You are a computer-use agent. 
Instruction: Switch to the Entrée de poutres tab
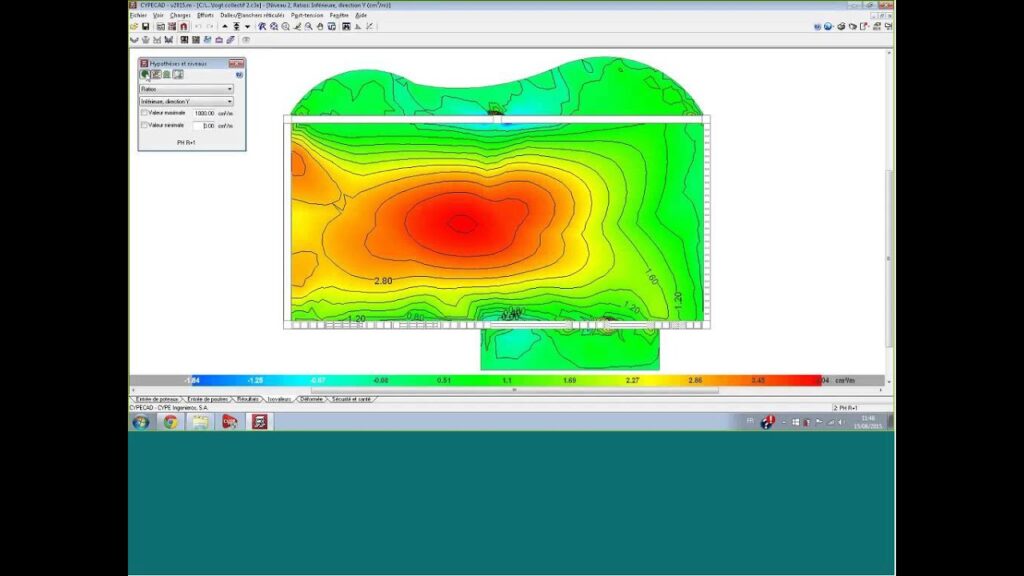207,398
